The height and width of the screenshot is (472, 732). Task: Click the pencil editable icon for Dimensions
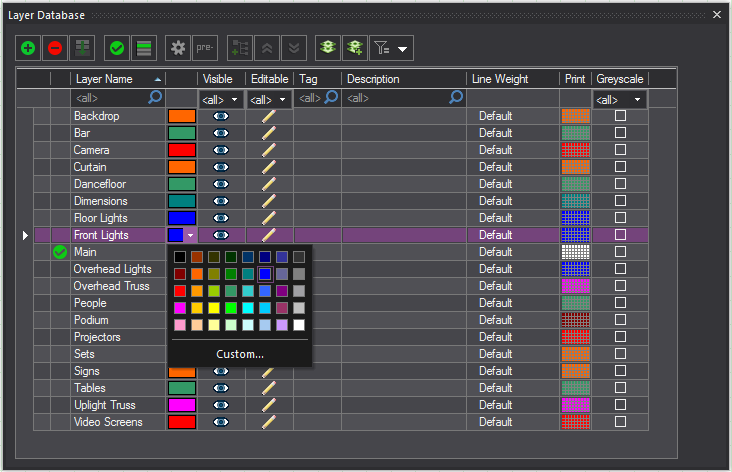pyautogui.click(x=268, y=201)
